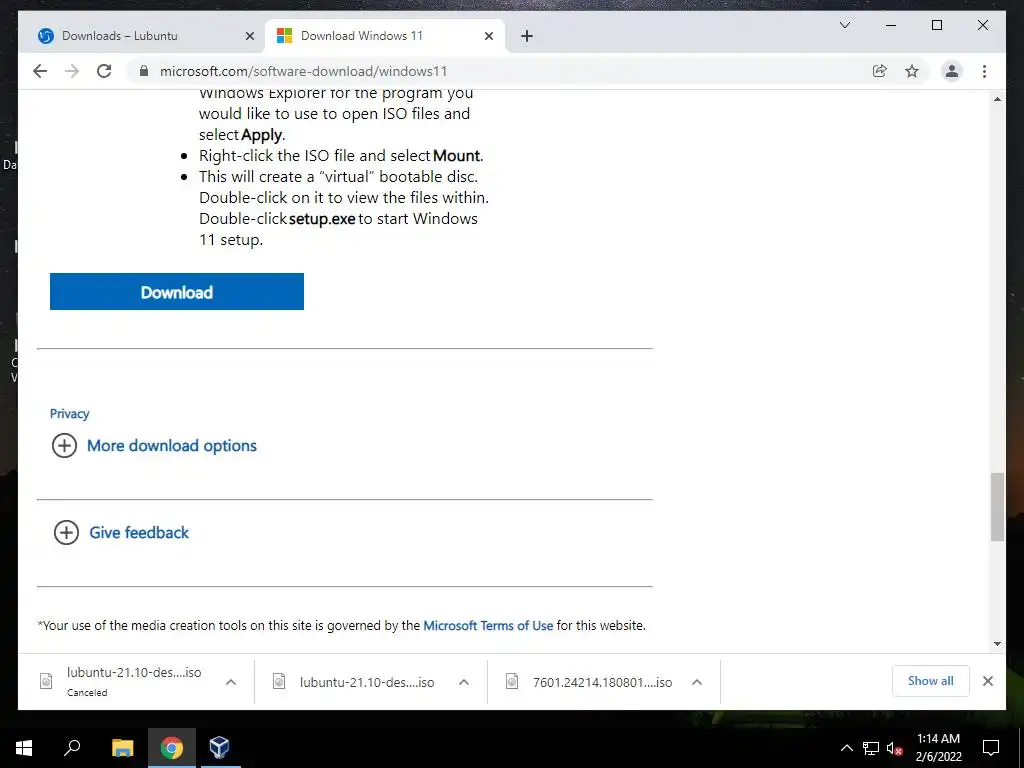
Task: Open the Chrome three-dot menu
Action: [984, 71]
